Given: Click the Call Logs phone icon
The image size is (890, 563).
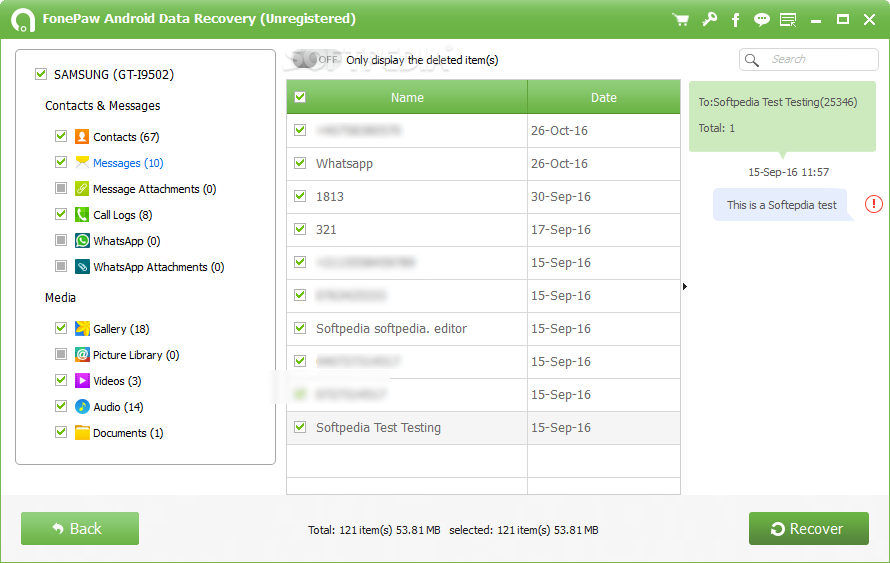Looking at the screenshot, I should click(x=82, y=215).
